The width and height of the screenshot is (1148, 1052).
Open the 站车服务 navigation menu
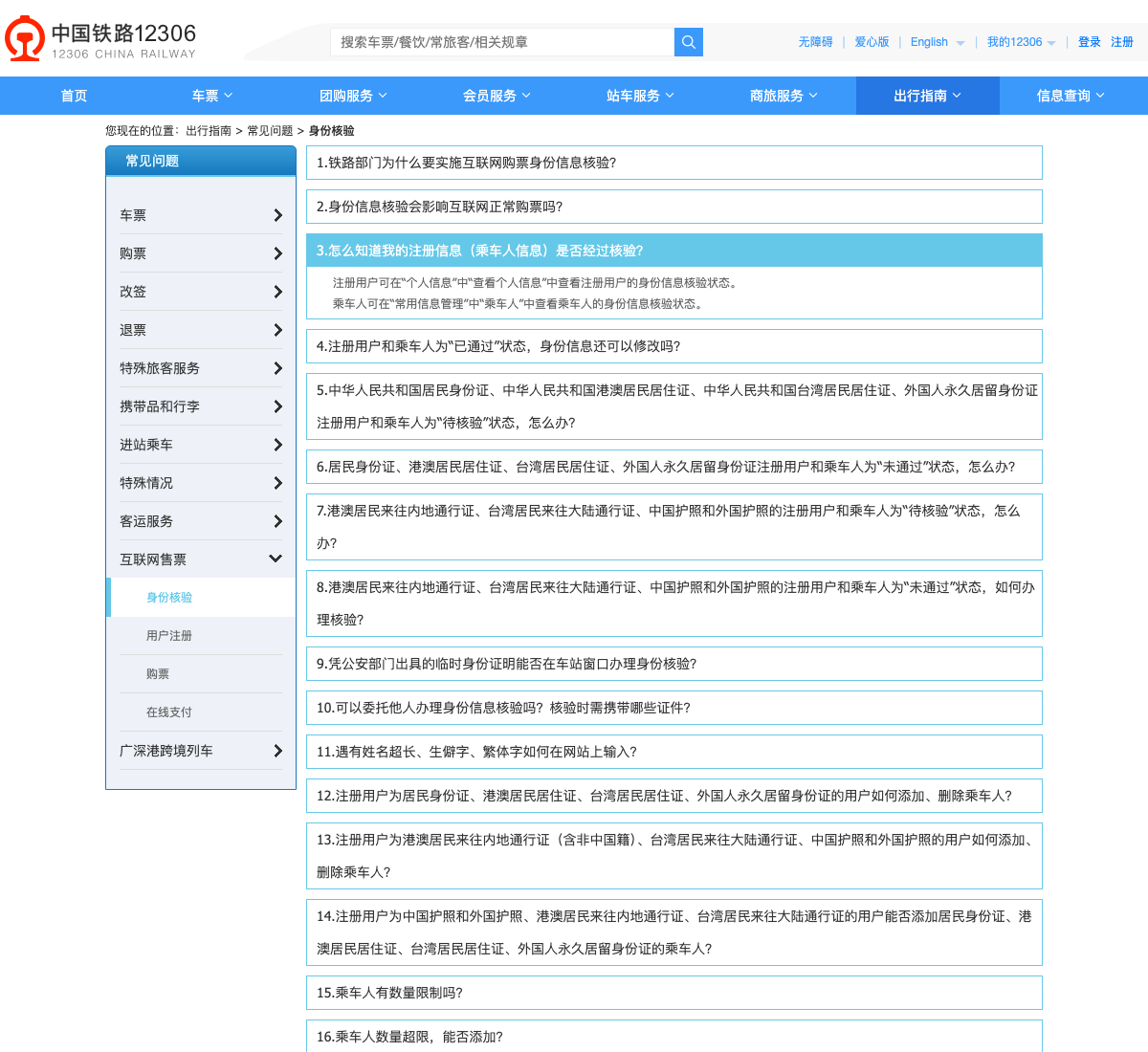click(641, 96)
